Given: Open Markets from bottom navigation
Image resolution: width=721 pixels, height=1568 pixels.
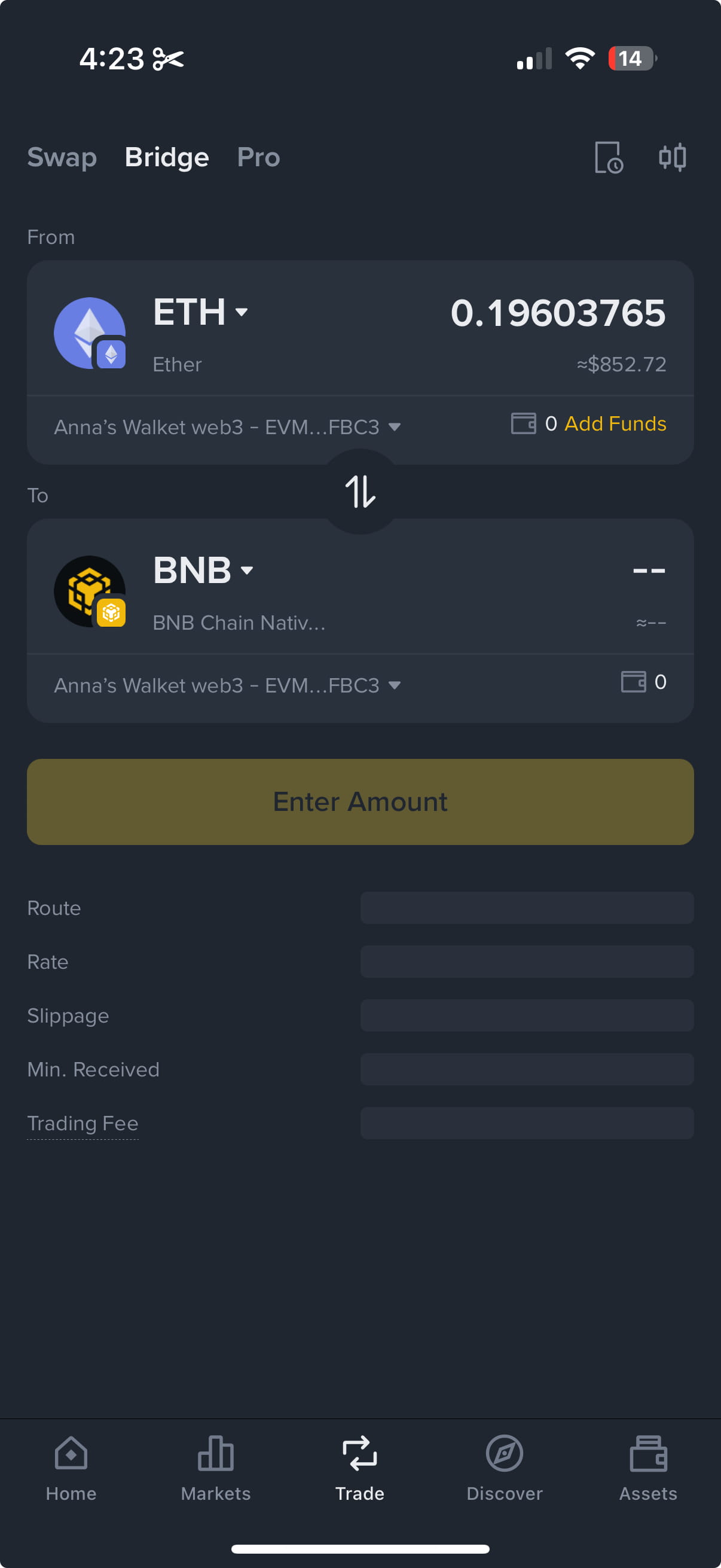Looking at the screenshot, I should pyautogui.click(x=215, y=1468).
